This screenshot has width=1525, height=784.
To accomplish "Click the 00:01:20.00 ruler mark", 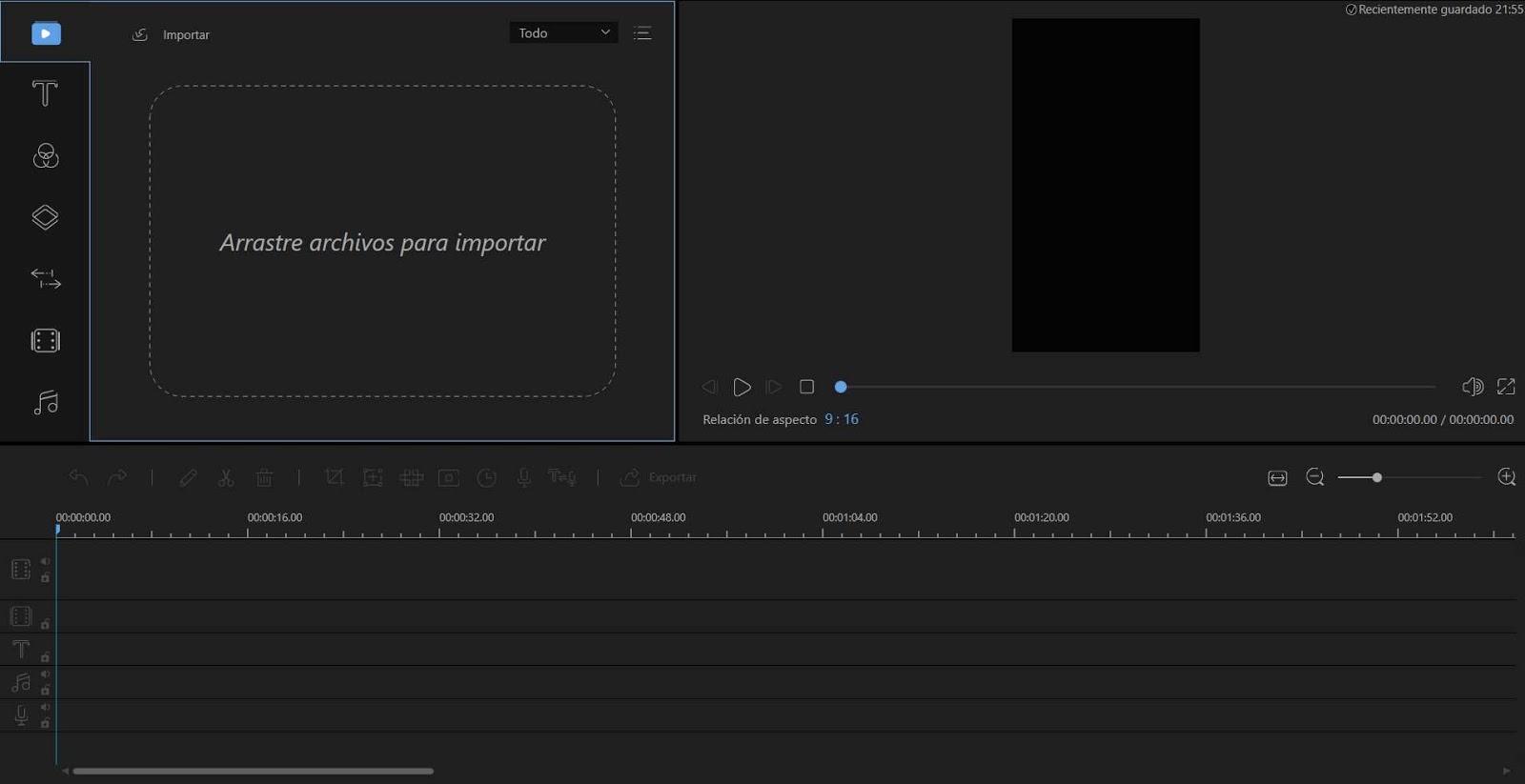I will coord(1041,517).
